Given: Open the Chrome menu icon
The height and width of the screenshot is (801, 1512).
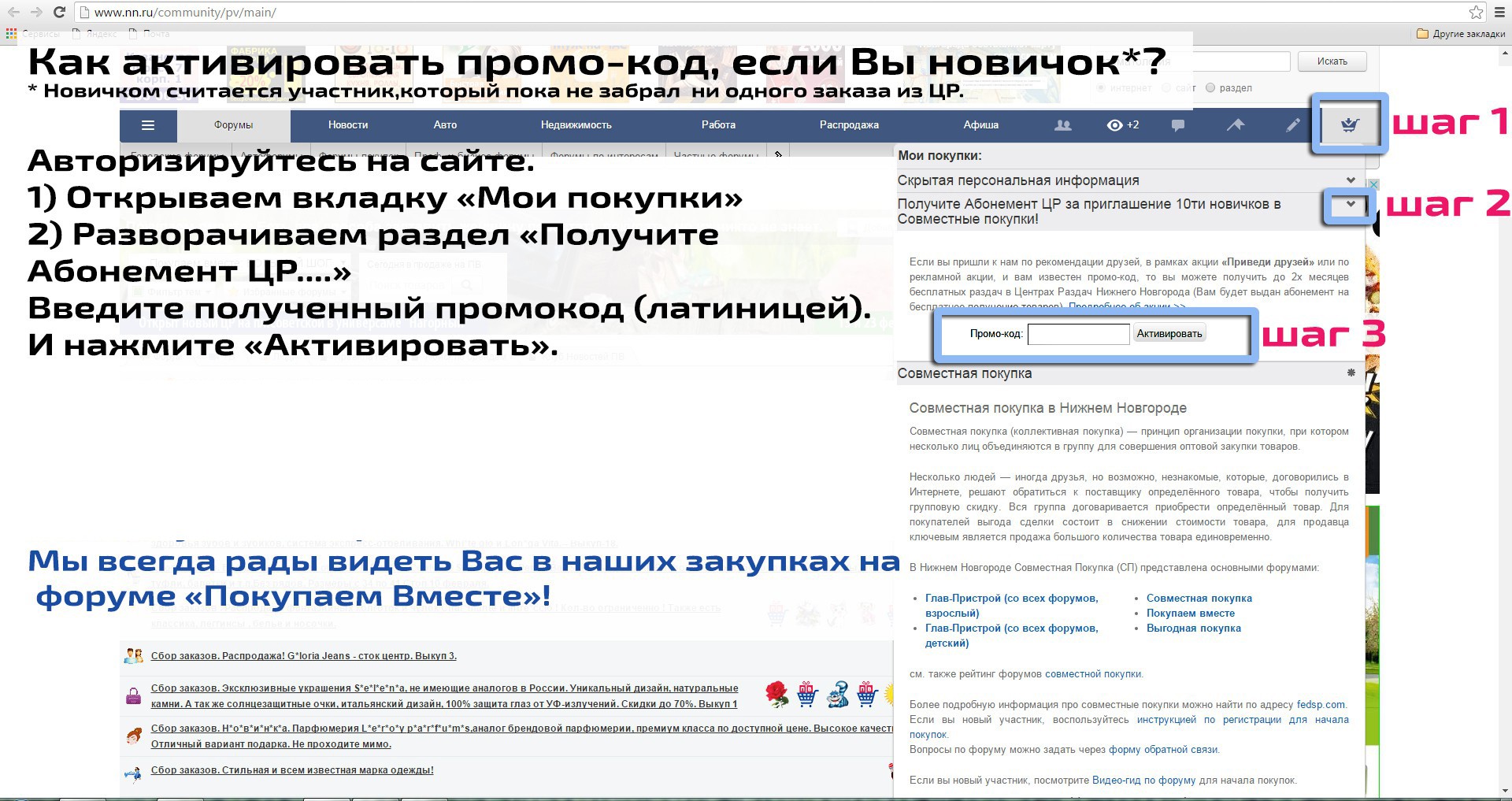Looking at the screenshot, I should 1499,13.
